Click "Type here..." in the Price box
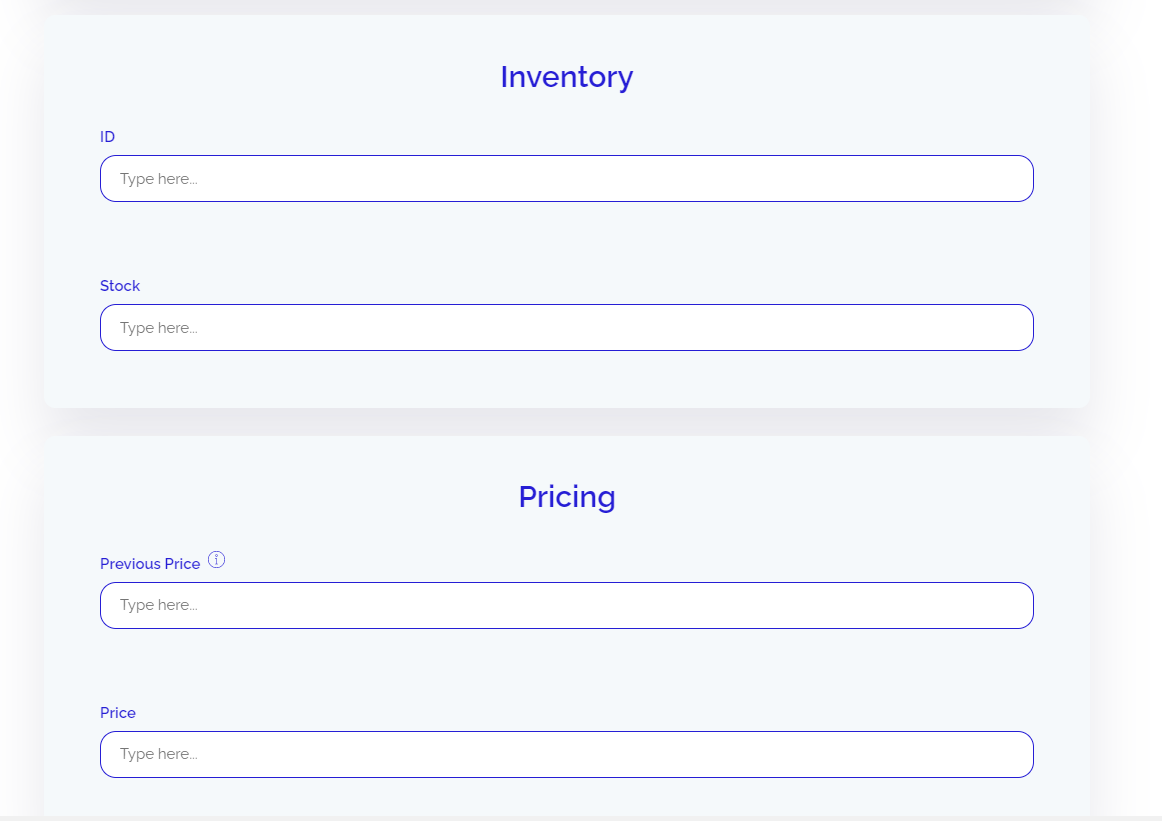Screen dimensions: 1162x821 pyautogui.click(x=158, y=754)
